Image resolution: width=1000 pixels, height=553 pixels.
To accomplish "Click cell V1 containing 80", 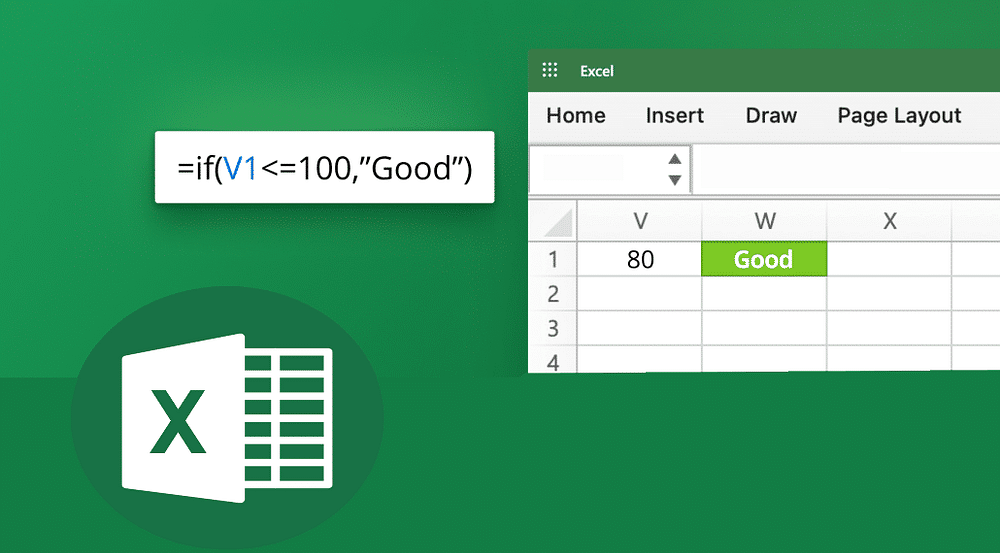I will tap(640, 259).
